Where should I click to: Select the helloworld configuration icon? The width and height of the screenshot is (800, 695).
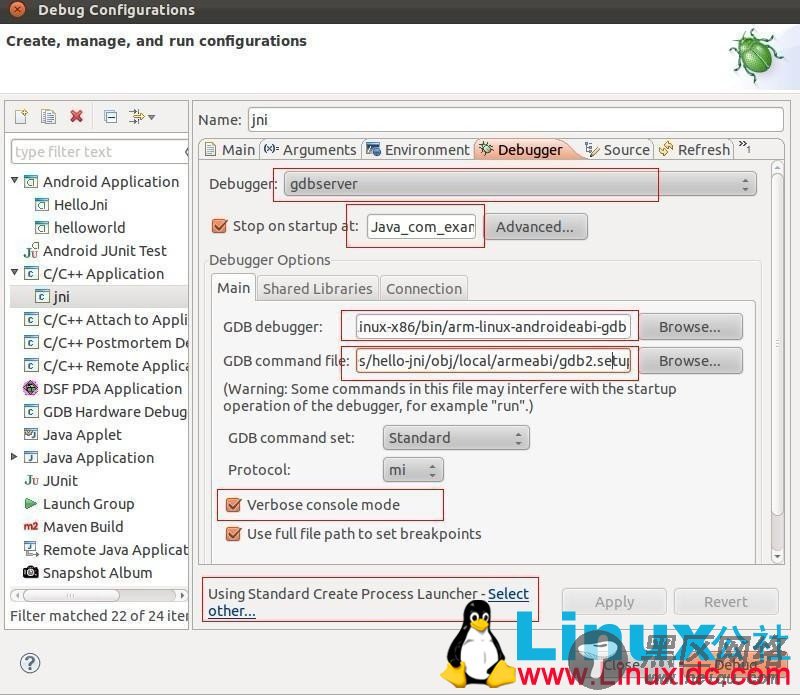click(x=42, y=228)
